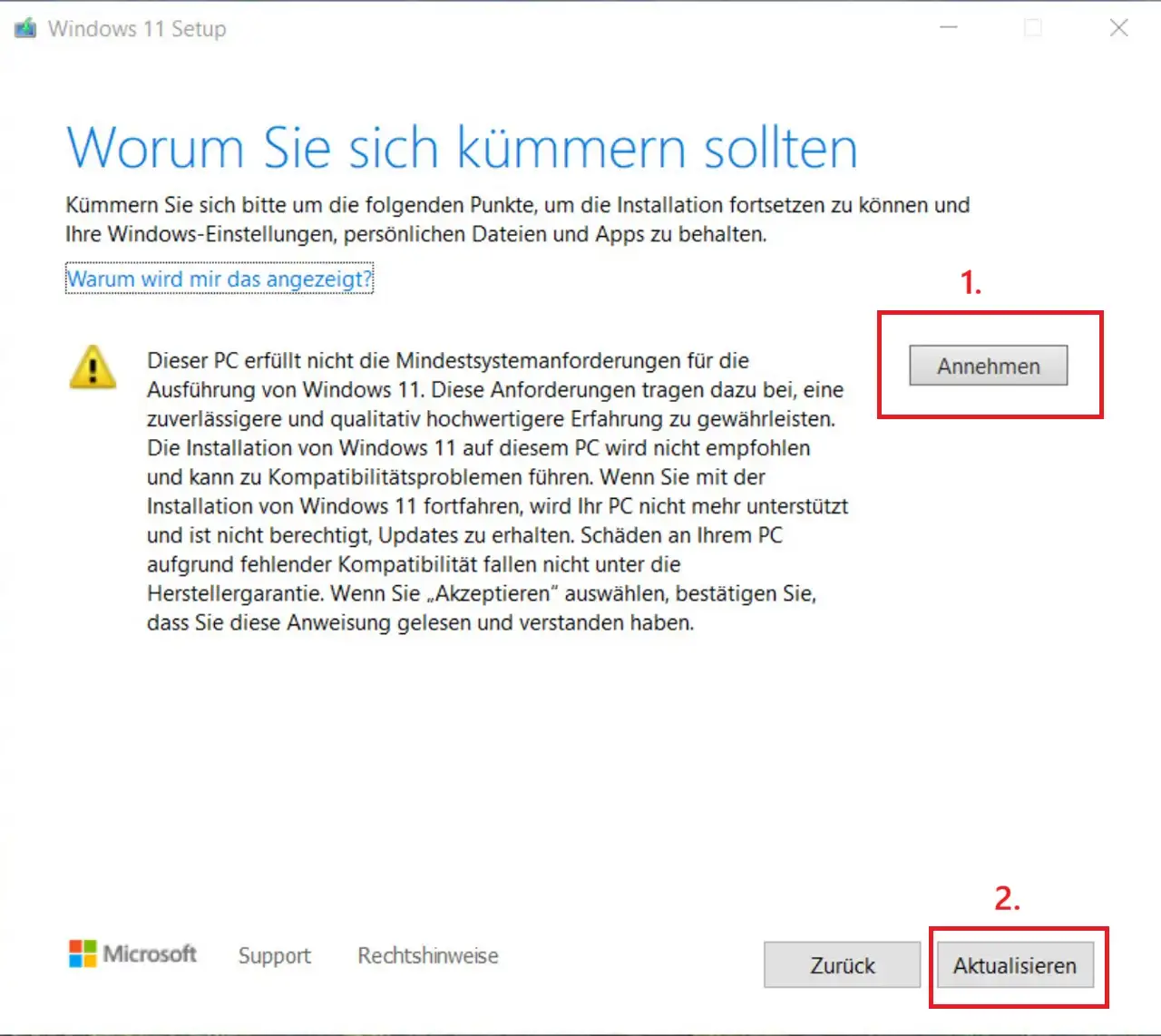This screenshot has width=1161, height=1036.
Task: Close the Windows 11 Setup dialog
Action: click(1118, 28)
